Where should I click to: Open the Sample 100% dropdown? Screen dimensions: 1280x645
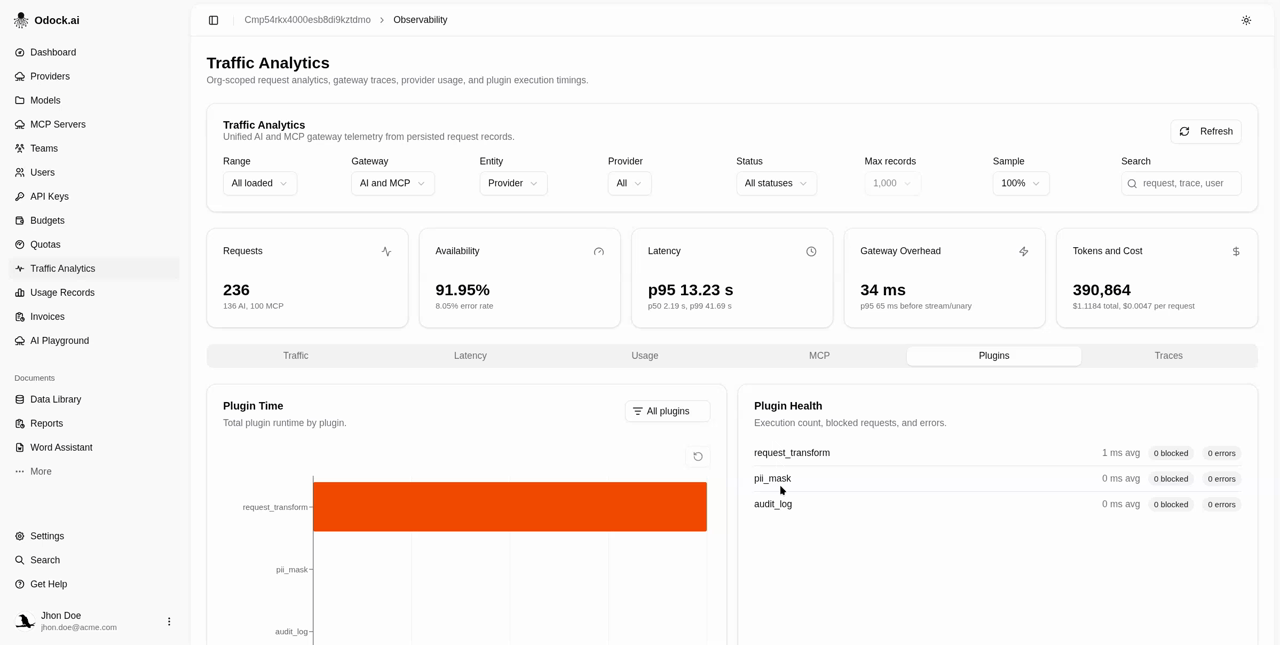[1021, 183]
